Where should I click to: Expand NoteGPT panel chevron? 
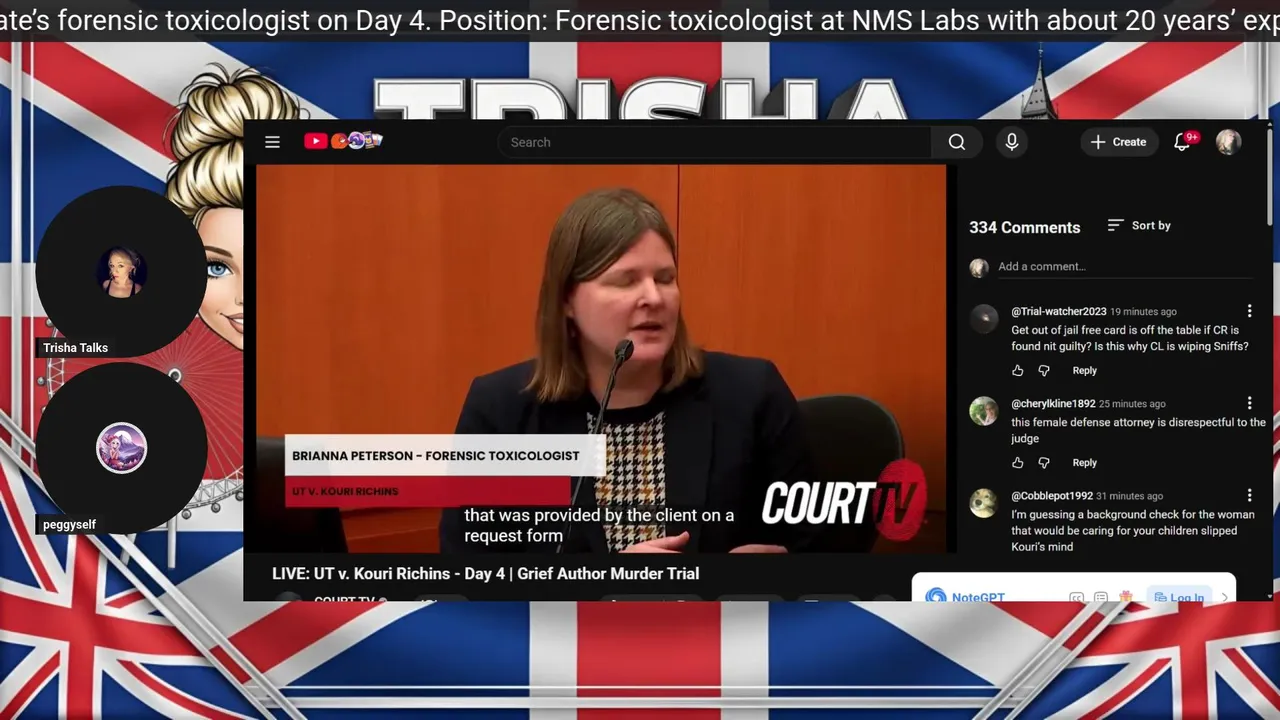click(1225, 597)
